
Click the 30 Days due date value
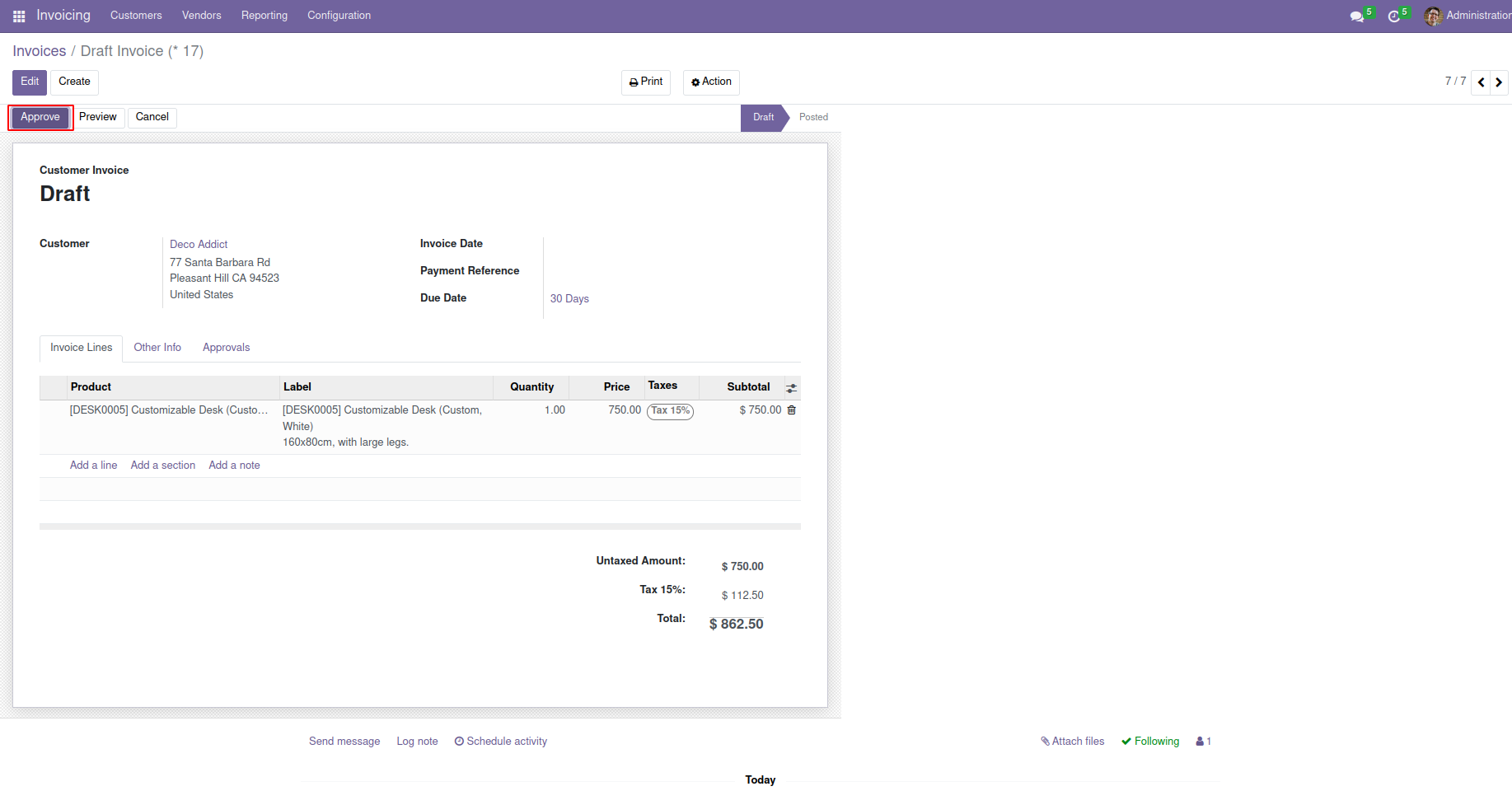point(569,299)
